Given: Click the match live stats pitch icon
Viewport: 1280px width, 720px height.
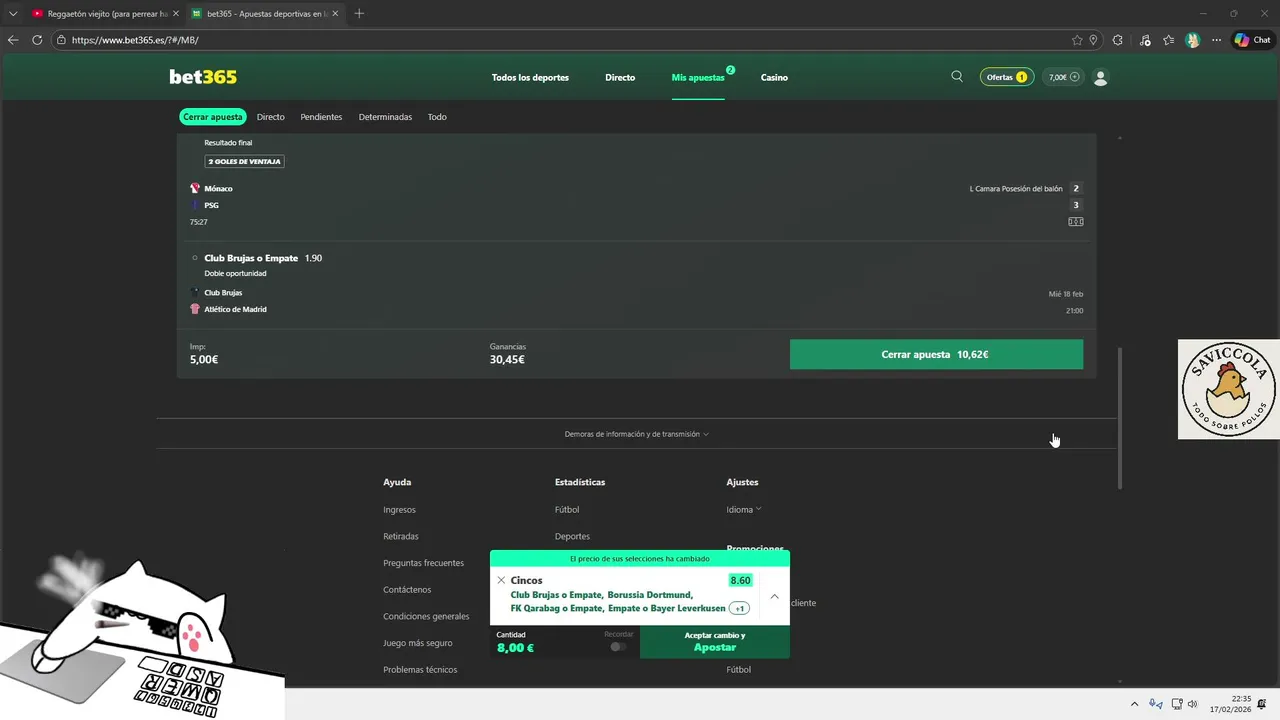Looking at the screenshot, I should coord(1076,222).
